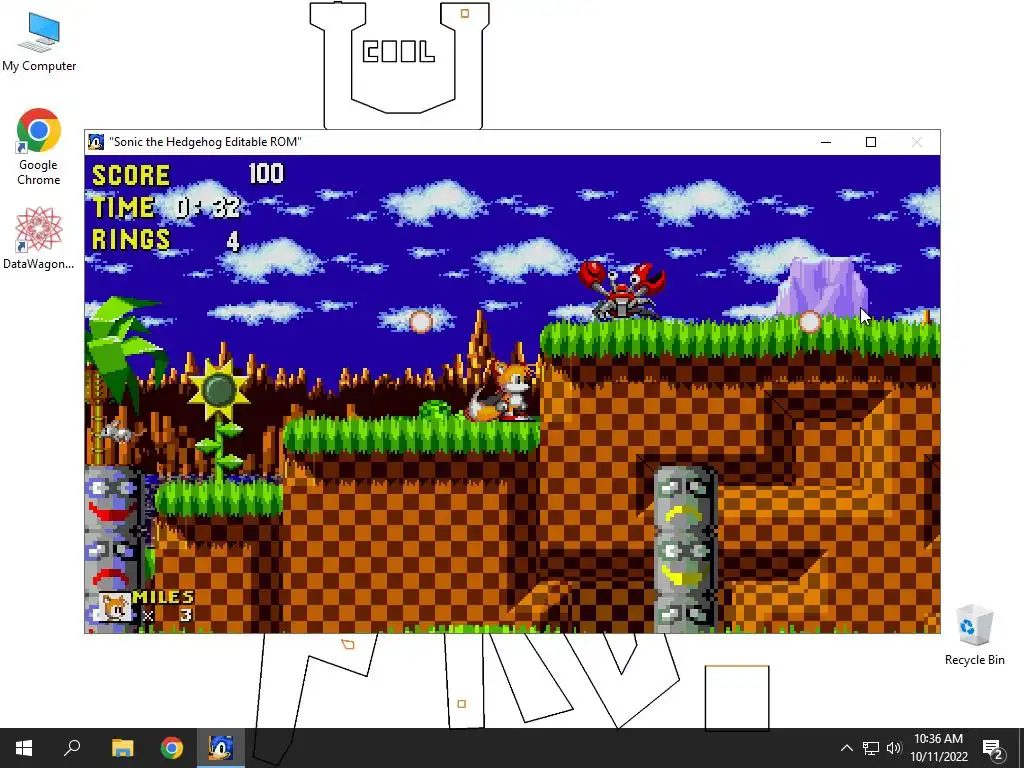
Task: Open the network status tray icon
Action: [871, 748]
